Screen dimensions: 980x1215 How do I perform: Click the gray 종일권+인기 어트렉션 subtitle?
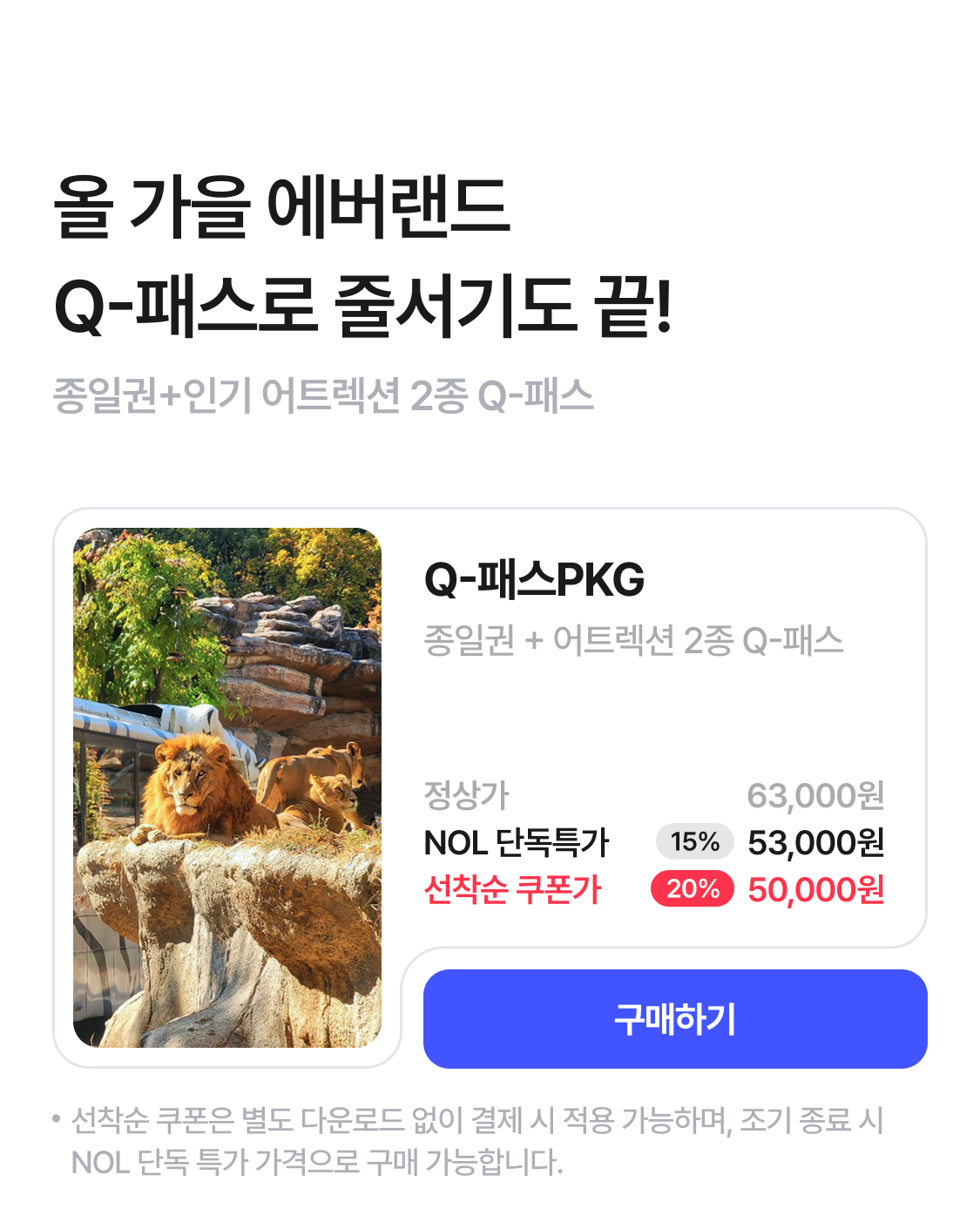[x=323, y=395]
